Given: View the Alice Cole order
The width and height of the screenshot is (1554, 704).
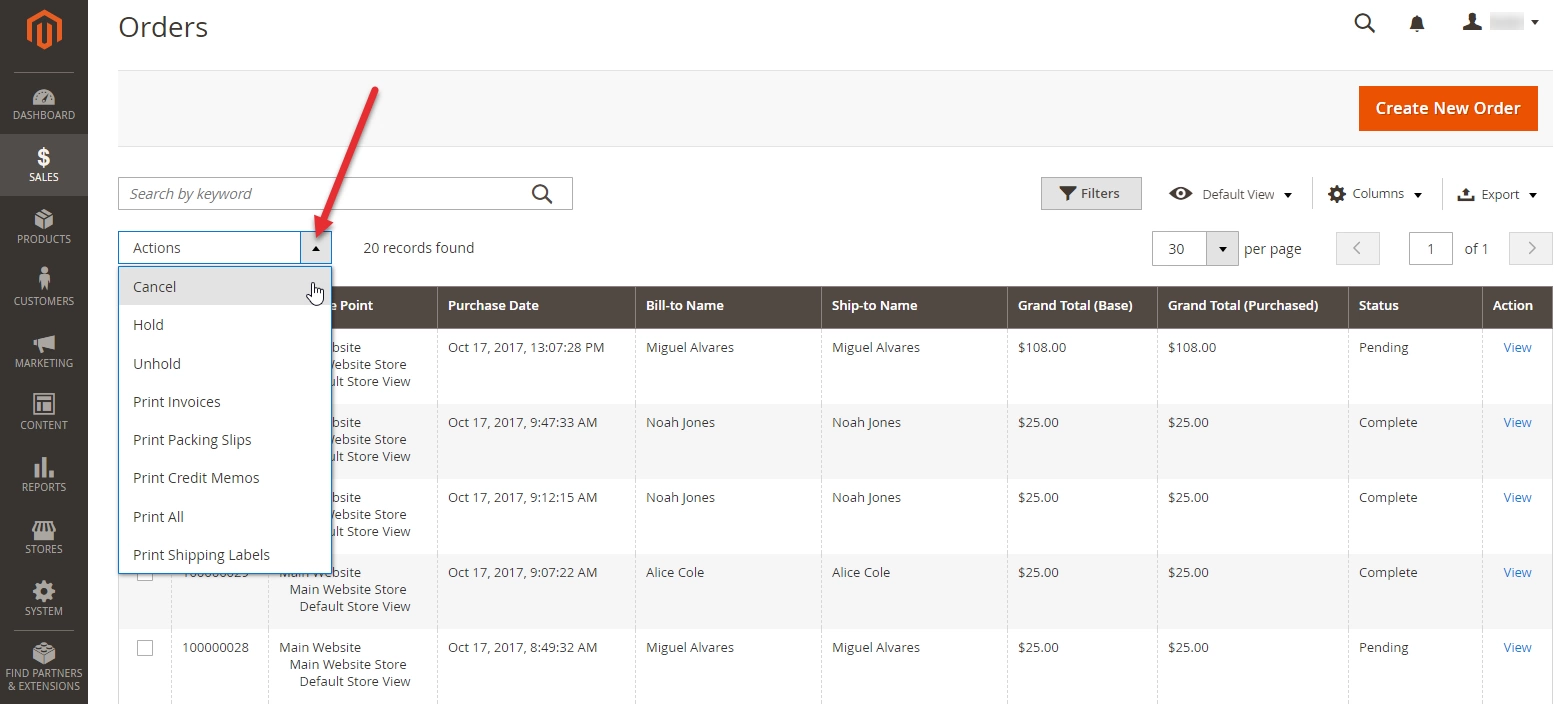Looking at the screenshot, I should 1517,573.
